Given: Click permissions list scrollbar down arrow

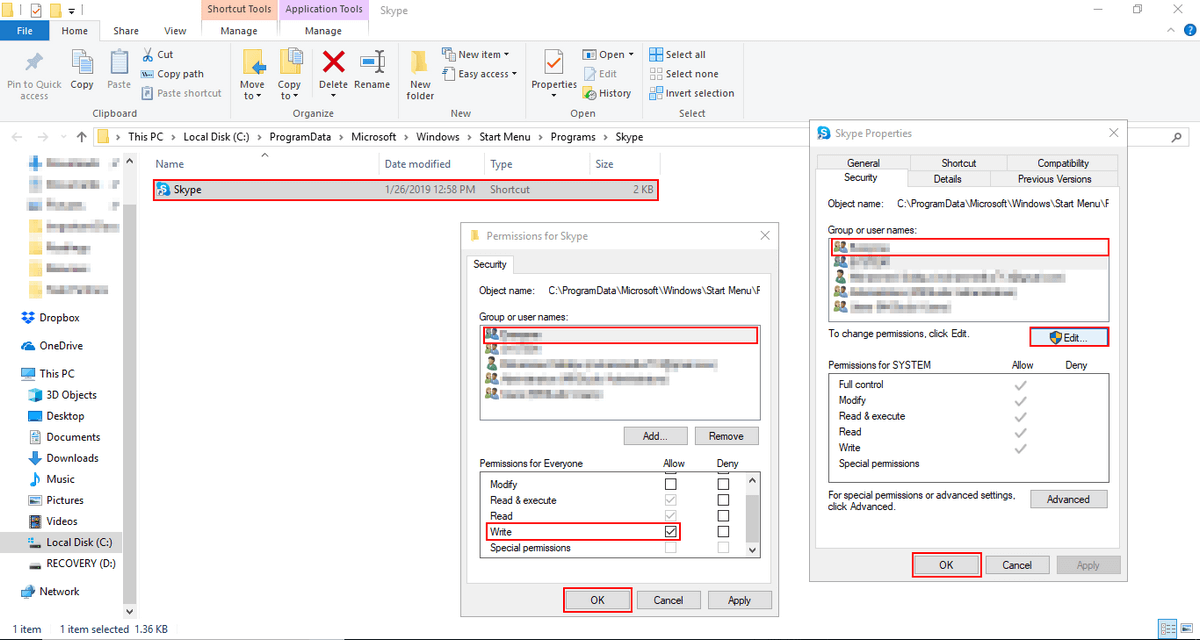Looking at the screenshot, I should click(753, 549).
